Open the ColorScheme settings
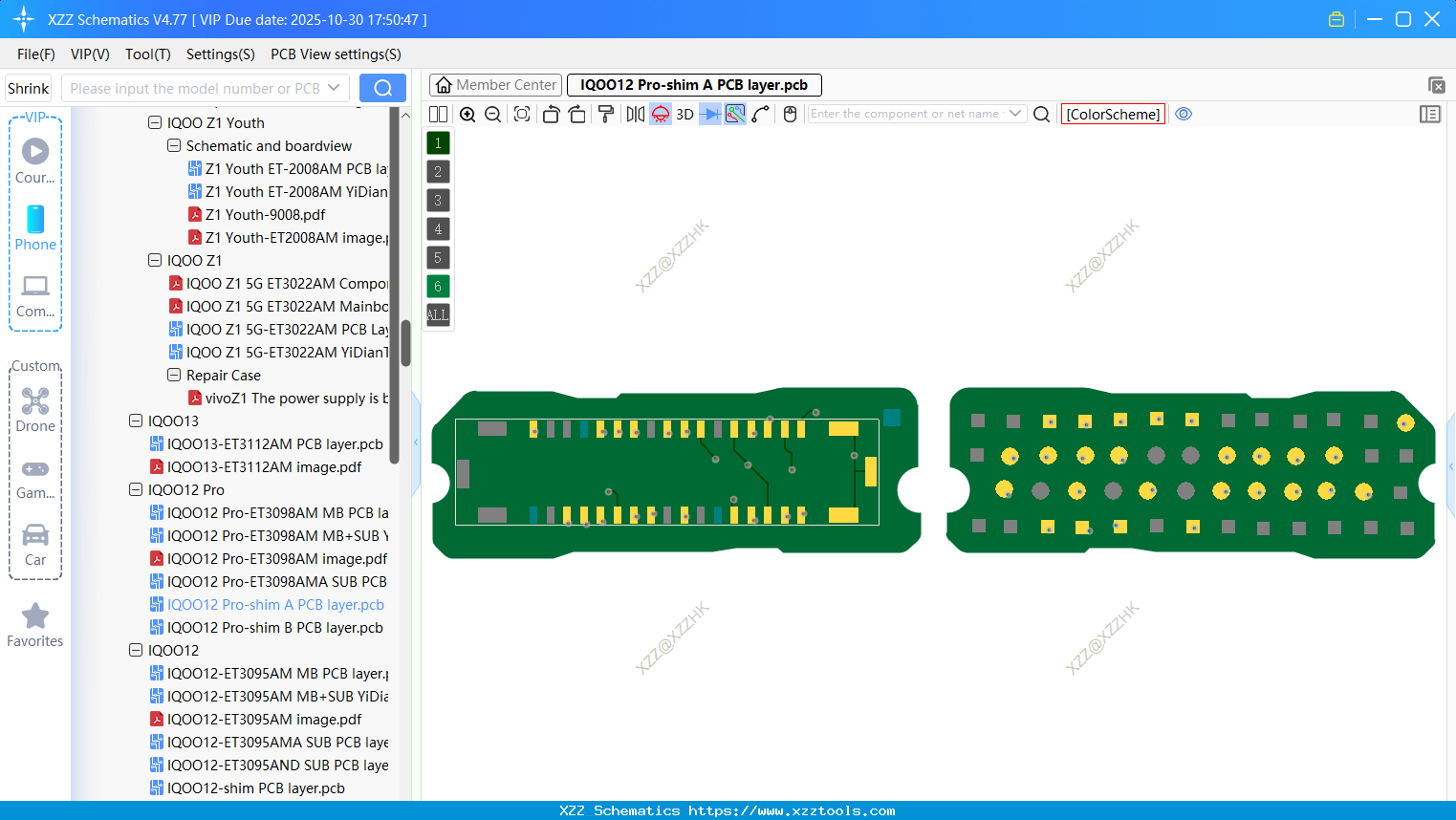The width and height of the screenshot is (1456, 820). pyautogui.click(x=1113, y=114)
